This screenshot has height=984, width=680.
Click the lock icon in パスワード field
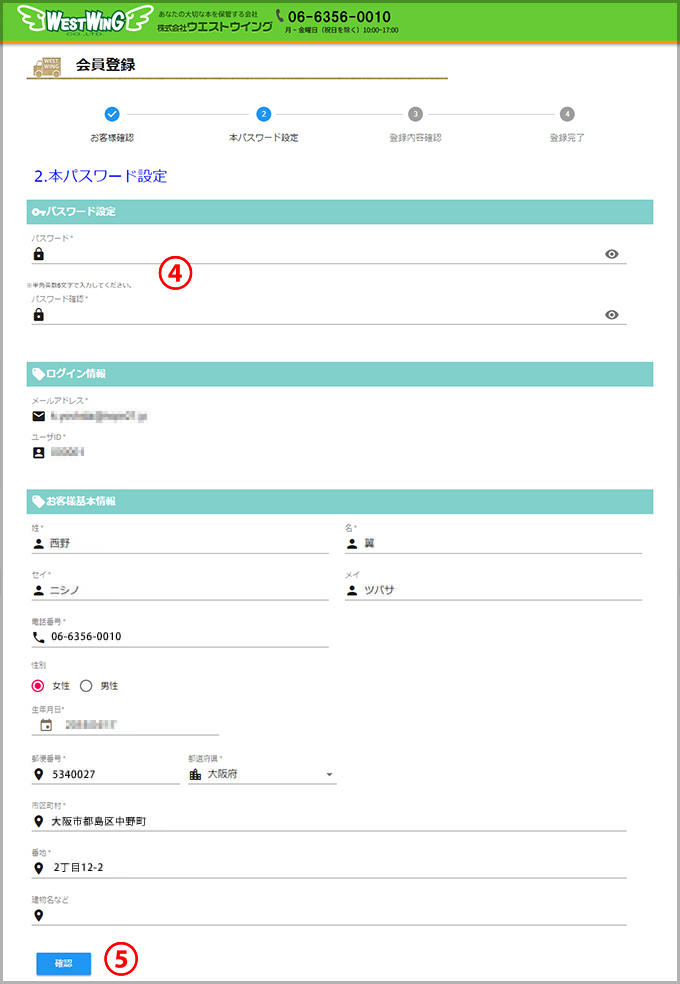38,254
